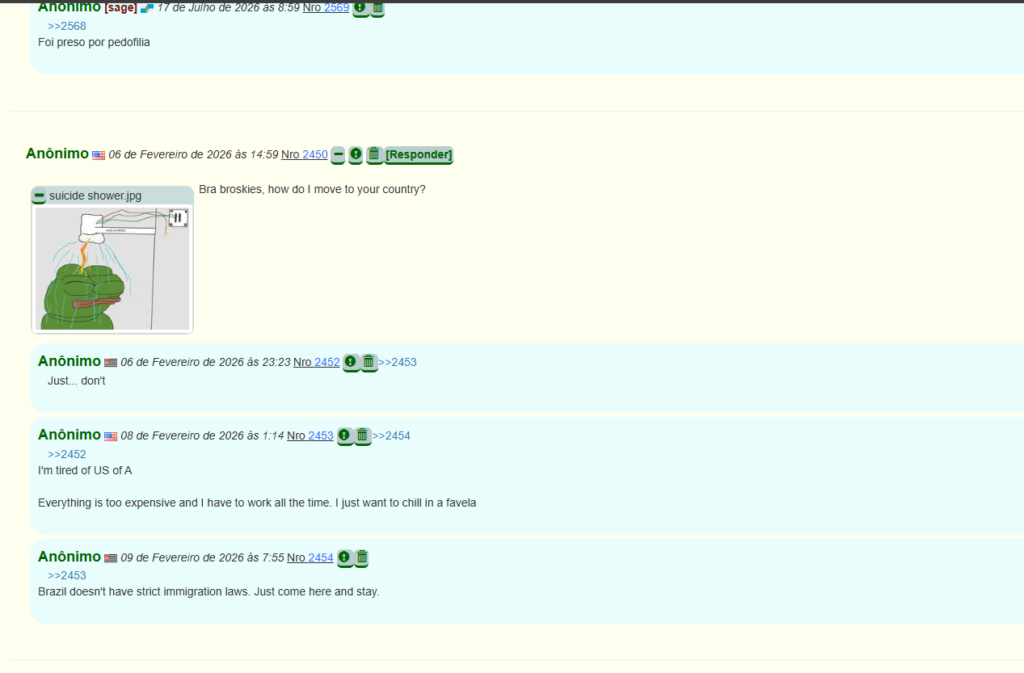Click the date 06 de Fevereiro 23:23

coord(206,362)
